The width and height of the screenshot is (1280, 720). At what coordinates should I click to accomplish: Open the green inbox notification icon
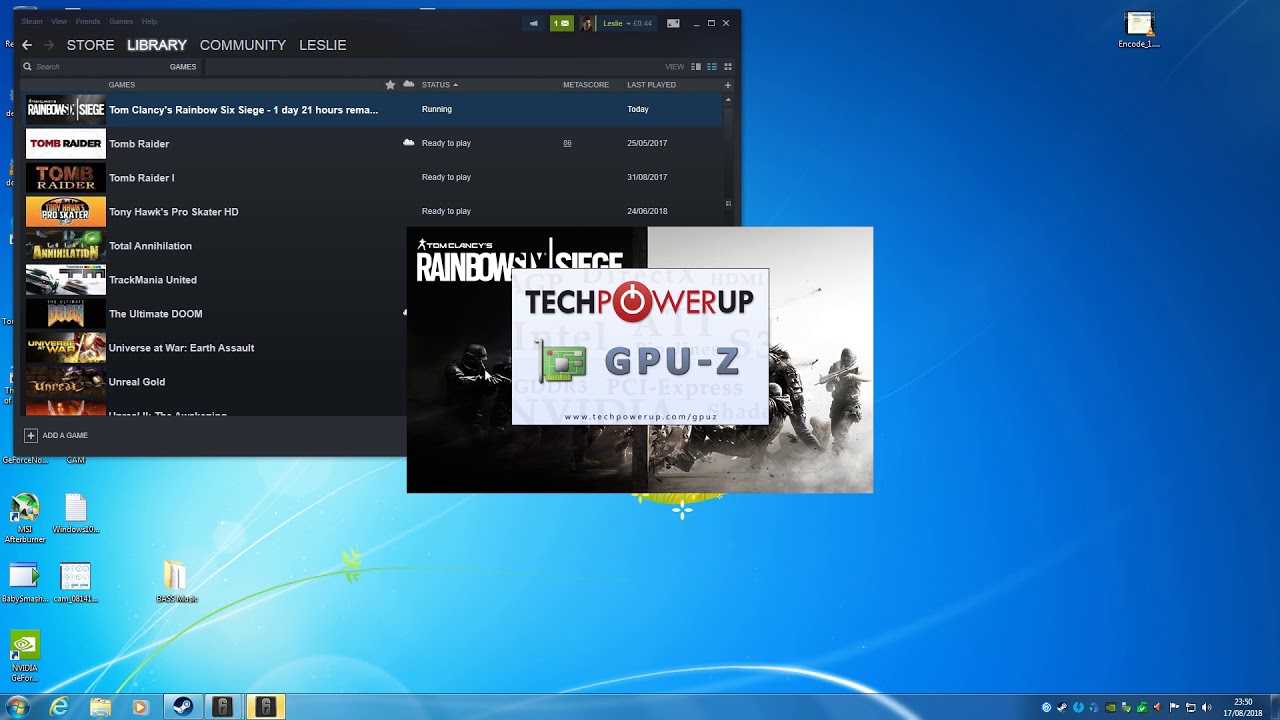click(x=562, y=23)
